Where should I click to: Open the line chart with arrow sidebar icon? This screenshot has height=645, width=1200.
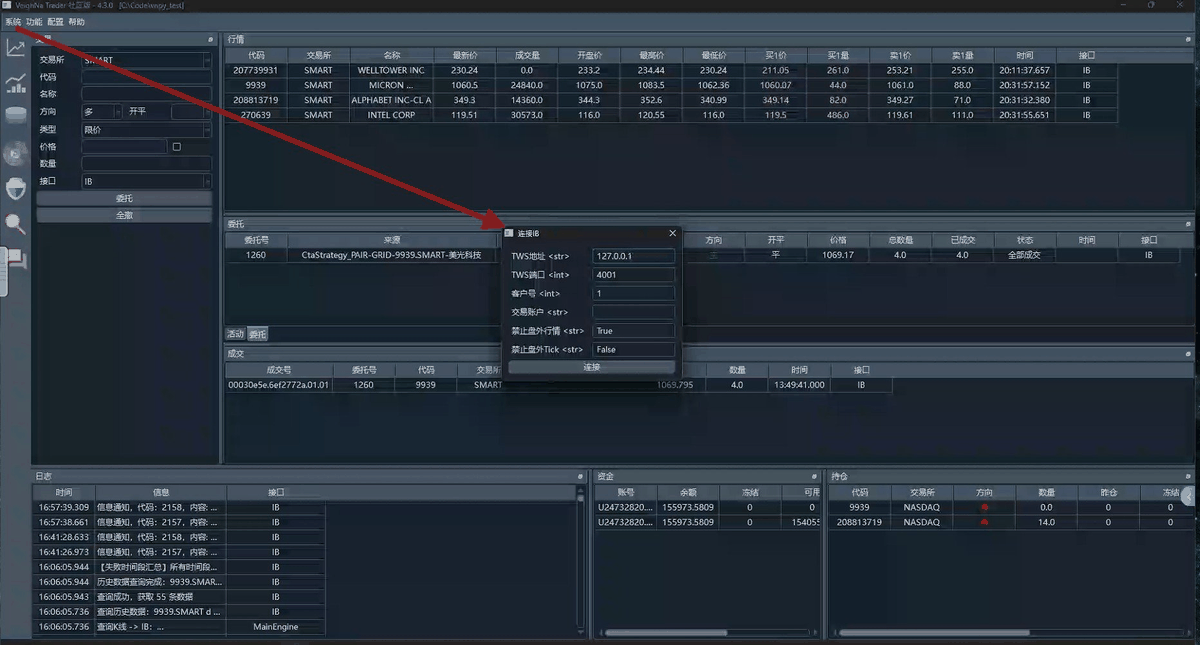[x=16, y=48]
